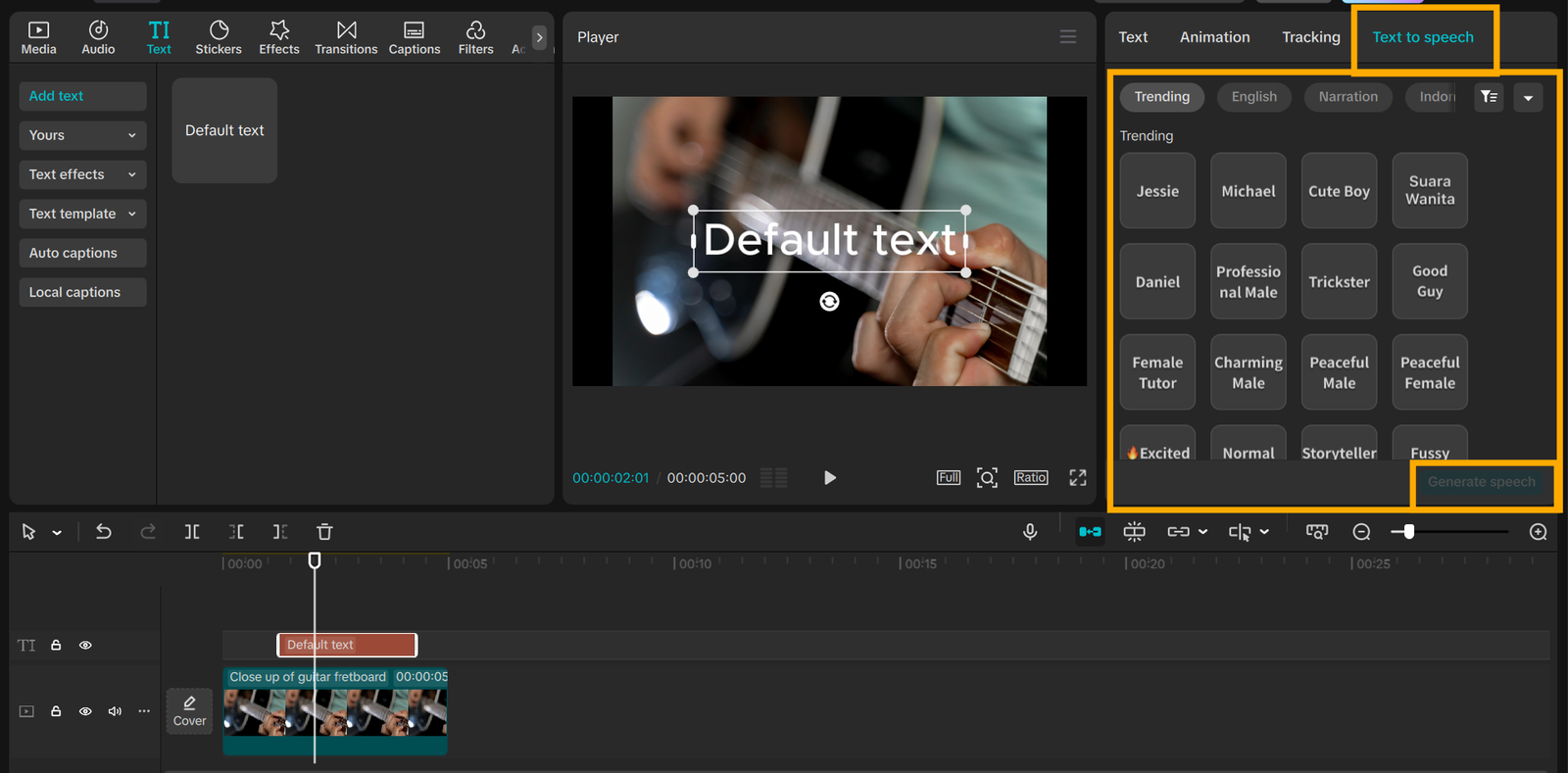Image resolution: width=1568 pixels, height=773 pixels.
Task: Trim left of playhead
Action: pyautogui.click(x=236, y=532)
